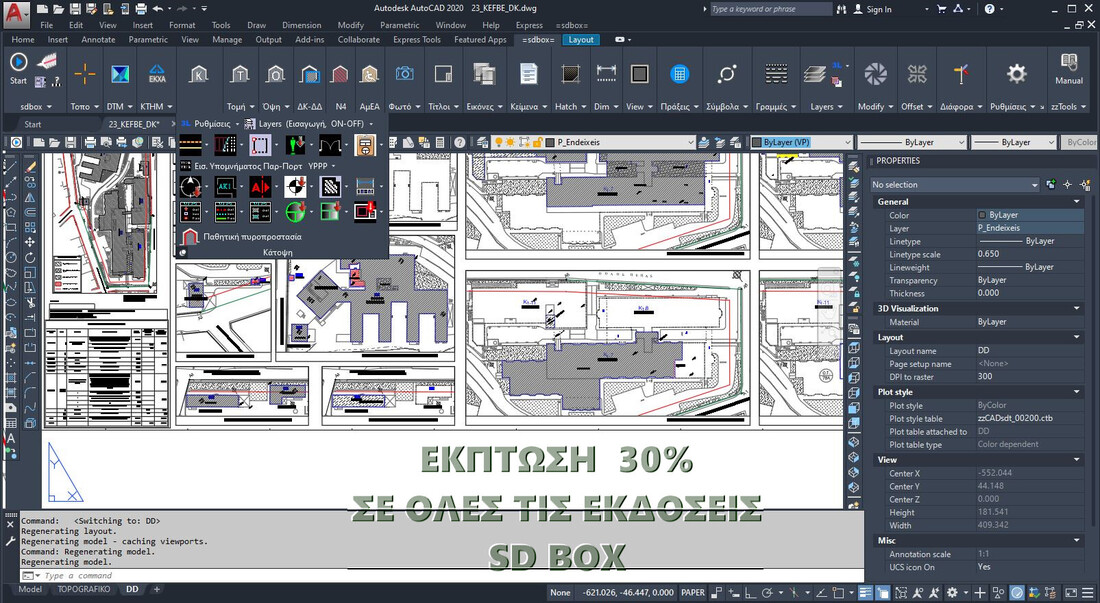The height and width of the screenshot is (603, 1100).
Task: Click the Color ByLayer swatch in Properties
Action: [981, 215]
